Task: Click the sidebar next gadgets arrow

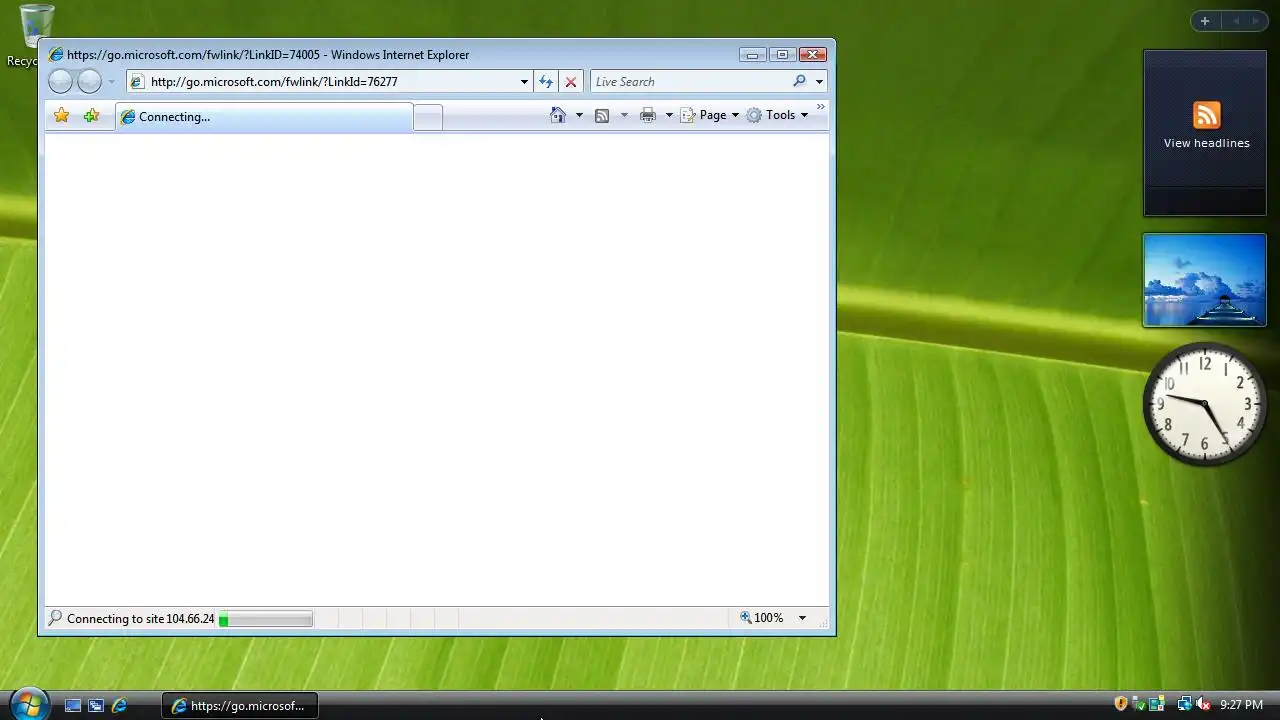Action: pos(1255,21)
